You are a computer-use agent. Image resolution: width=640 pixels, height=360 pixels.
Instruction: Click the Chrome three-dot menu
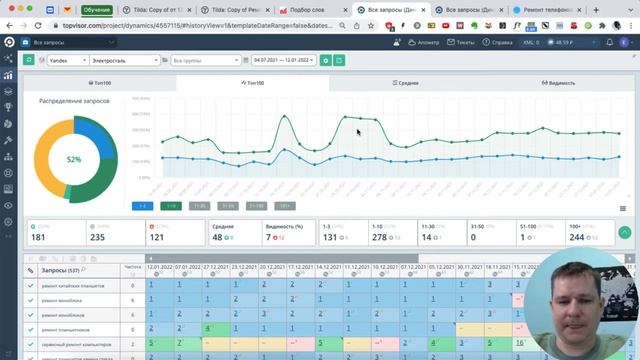(631, 26)
